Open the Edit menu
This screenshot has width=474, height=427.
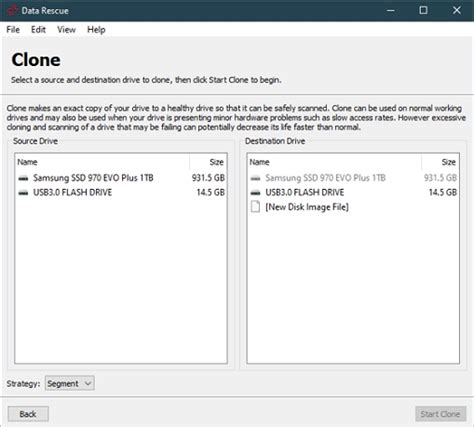[38, 30]
